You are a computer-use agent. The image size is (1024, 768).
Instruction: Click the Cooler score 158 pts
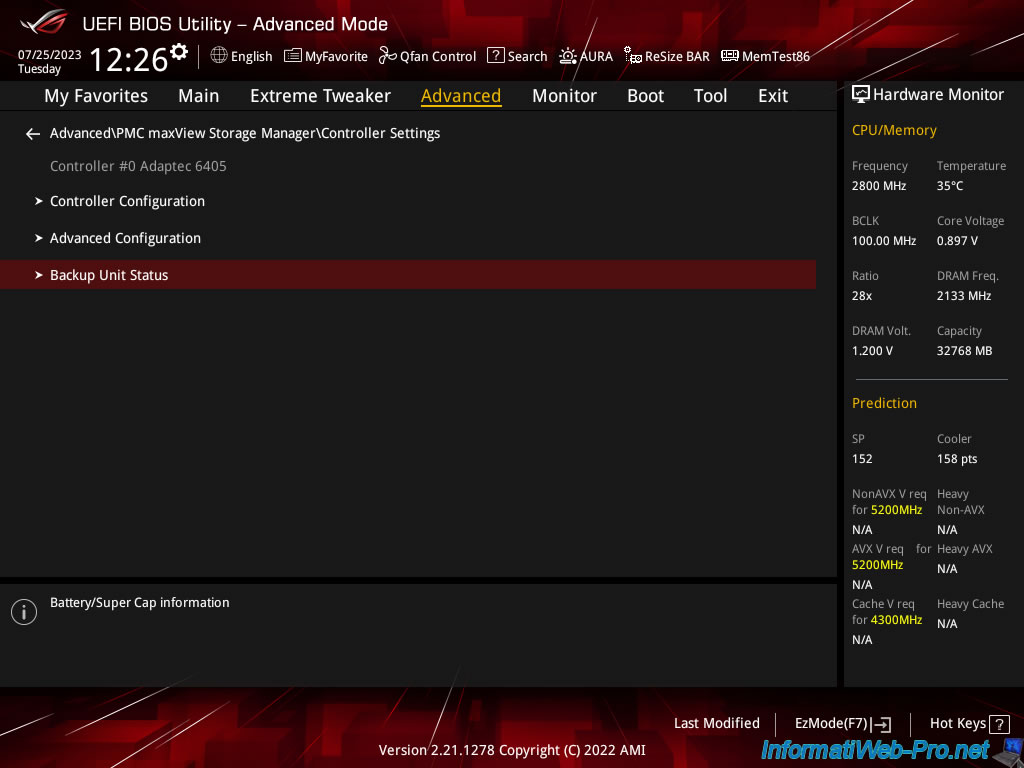point(957,459)
